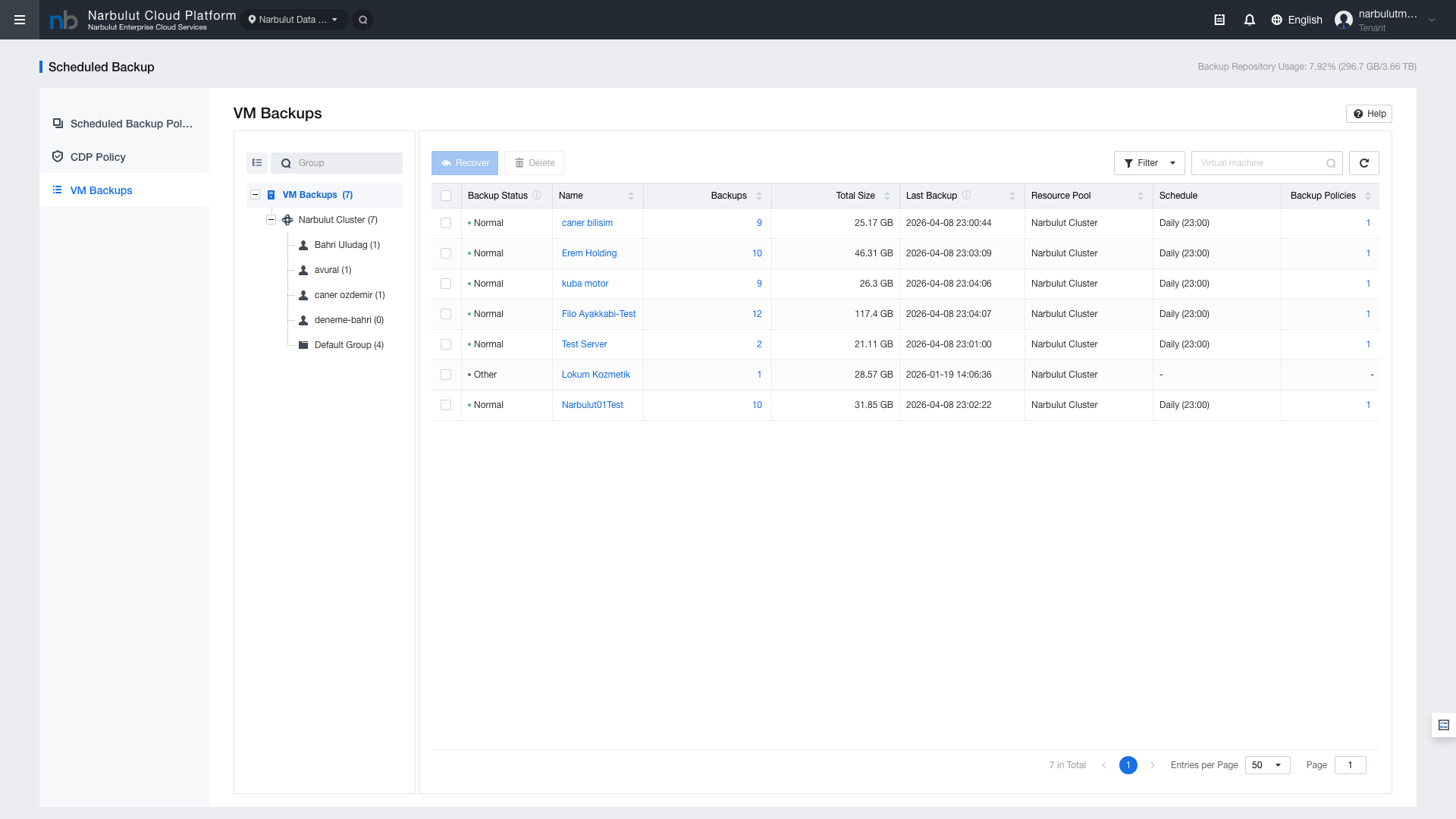1456x819 pixels.
Task: Open Narbulut01Test VM link
Action: [592, 405]
